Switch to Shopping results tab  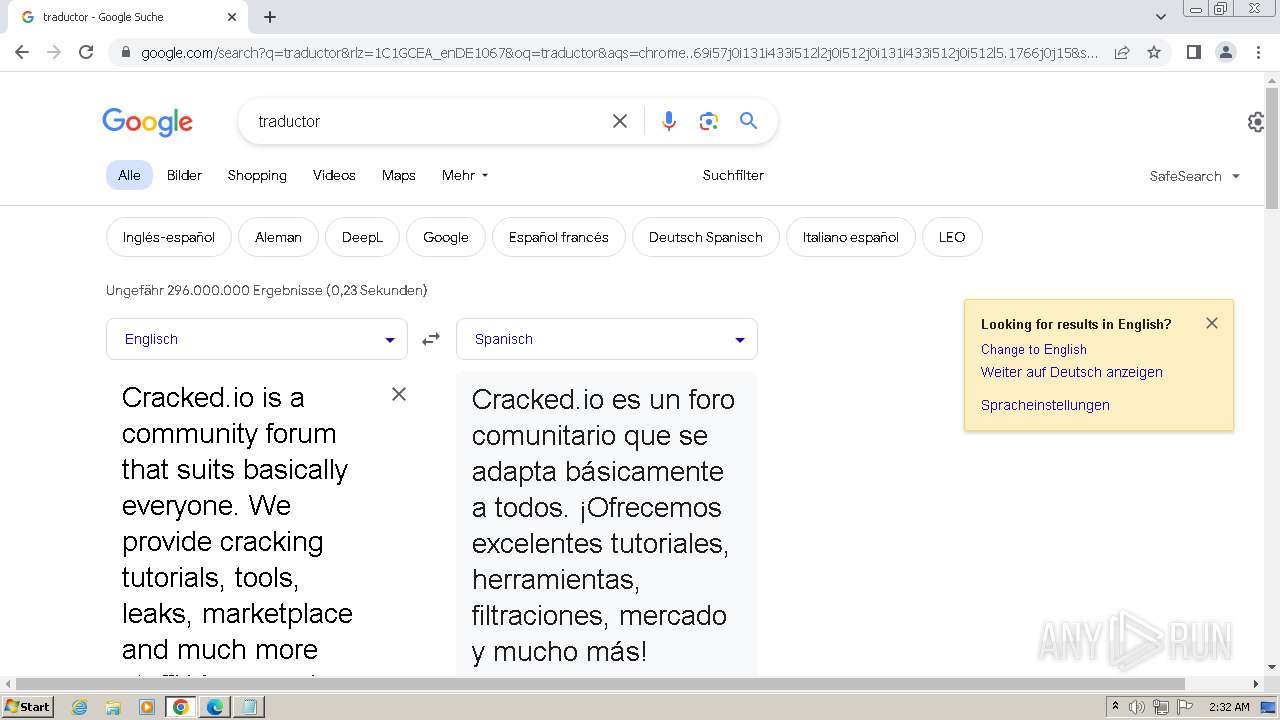(257, 175)
